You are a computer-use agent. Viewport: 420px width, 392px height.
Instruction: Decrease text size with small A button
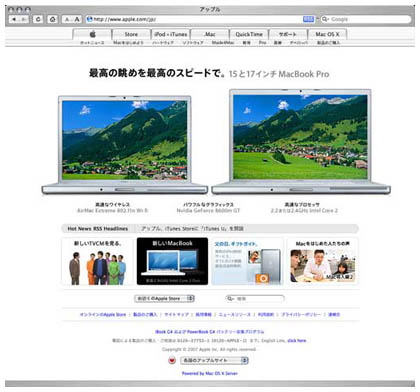coord(67,19)
